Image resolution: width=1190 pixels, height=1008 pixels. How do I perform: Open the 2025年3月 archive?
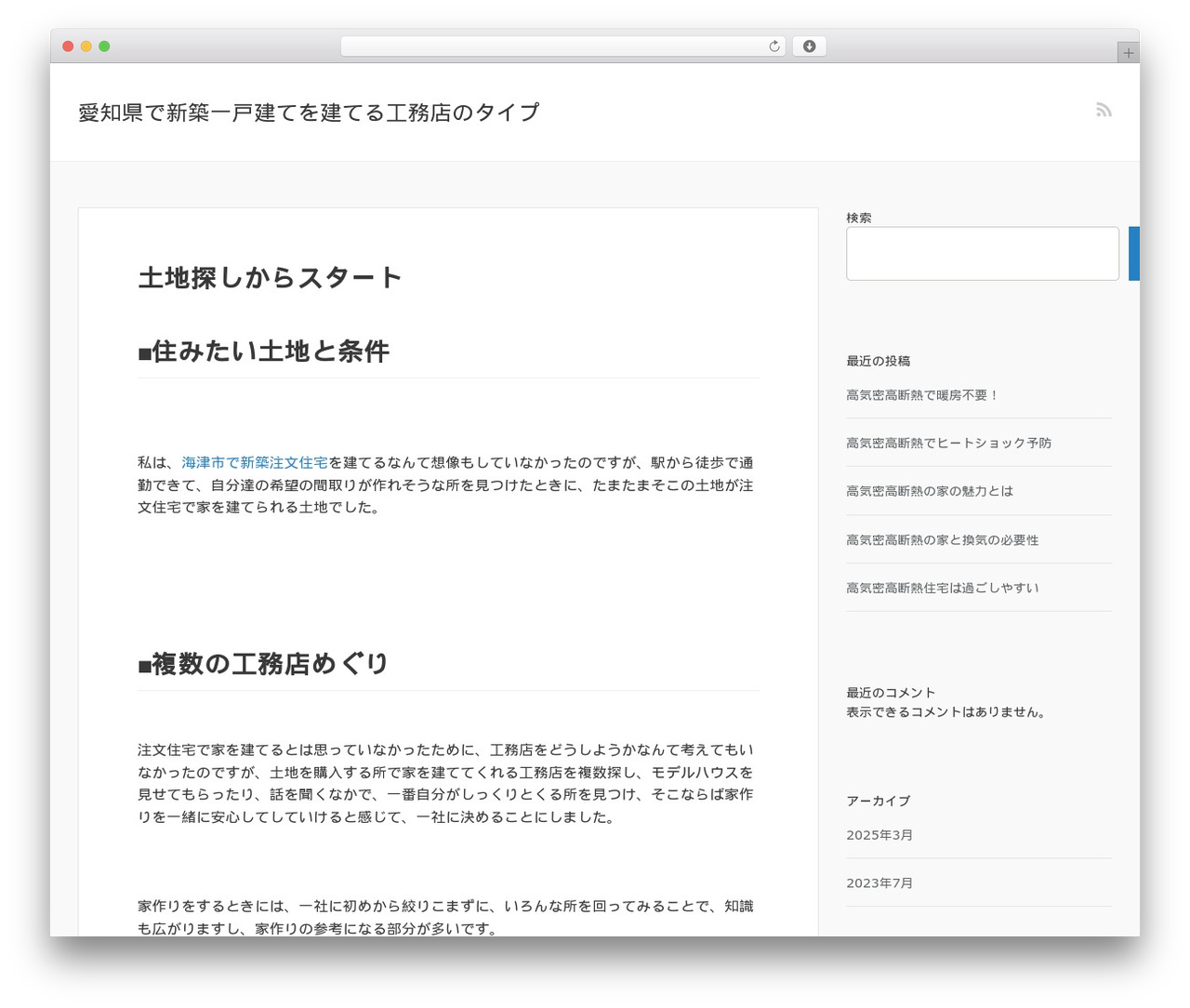click(x=879, y=835)
